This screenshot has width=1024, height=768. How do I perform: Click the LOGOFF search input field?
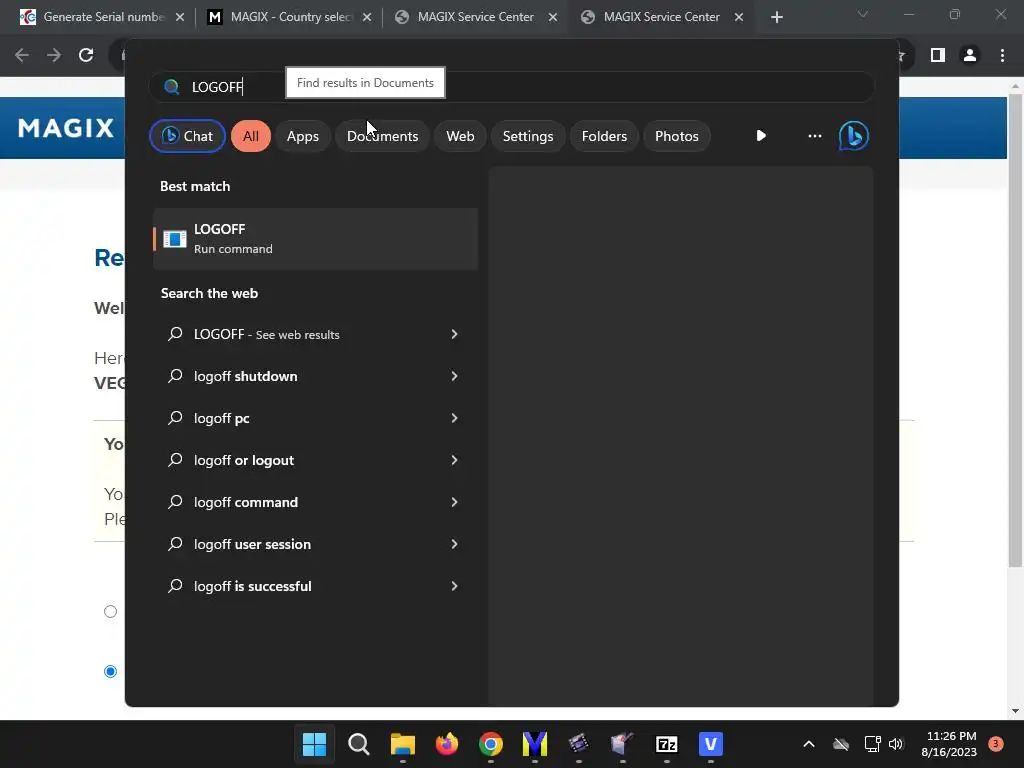click(511, 87)
